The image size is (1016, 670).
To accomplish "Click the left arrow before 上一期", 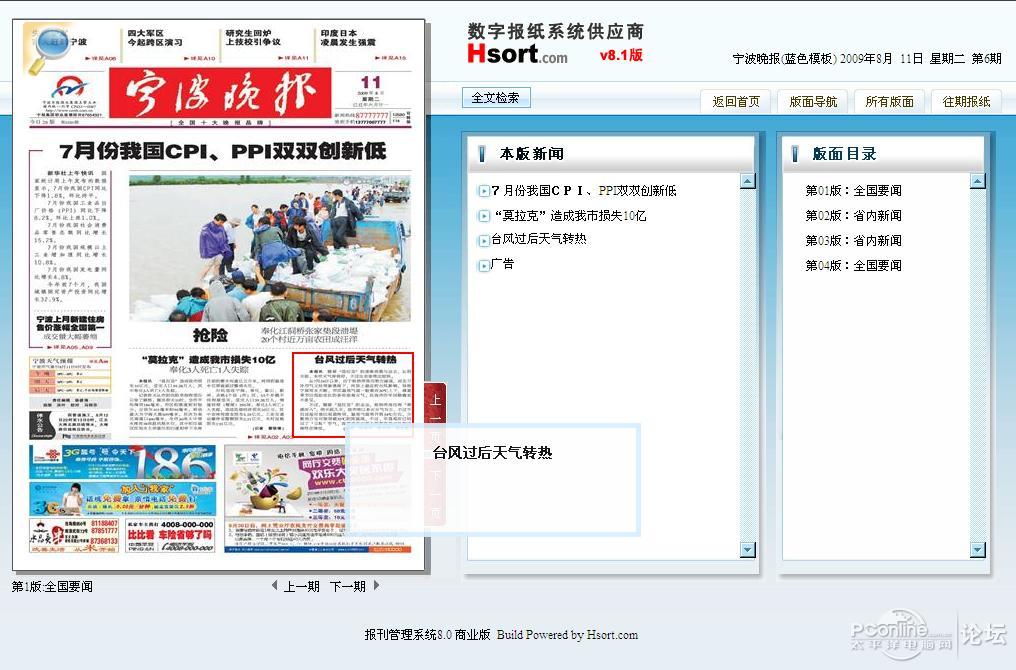I will [275, 586].
